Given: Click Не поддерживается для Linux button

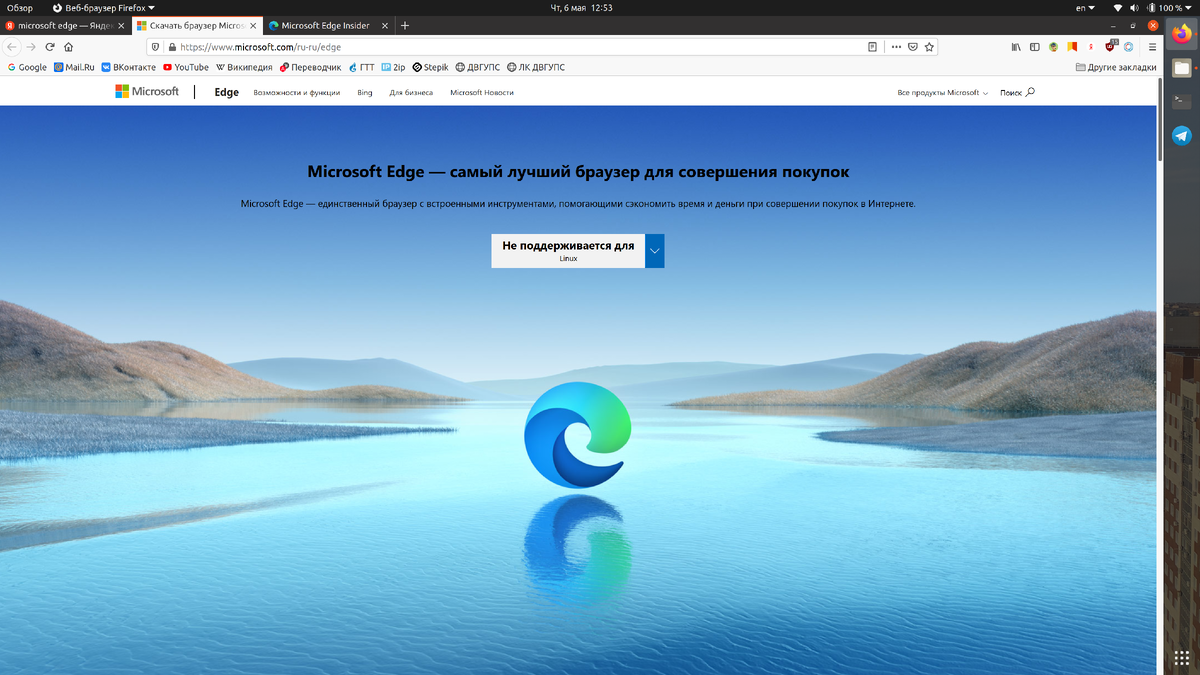Looking at the screenshot, I should [568, 251].
